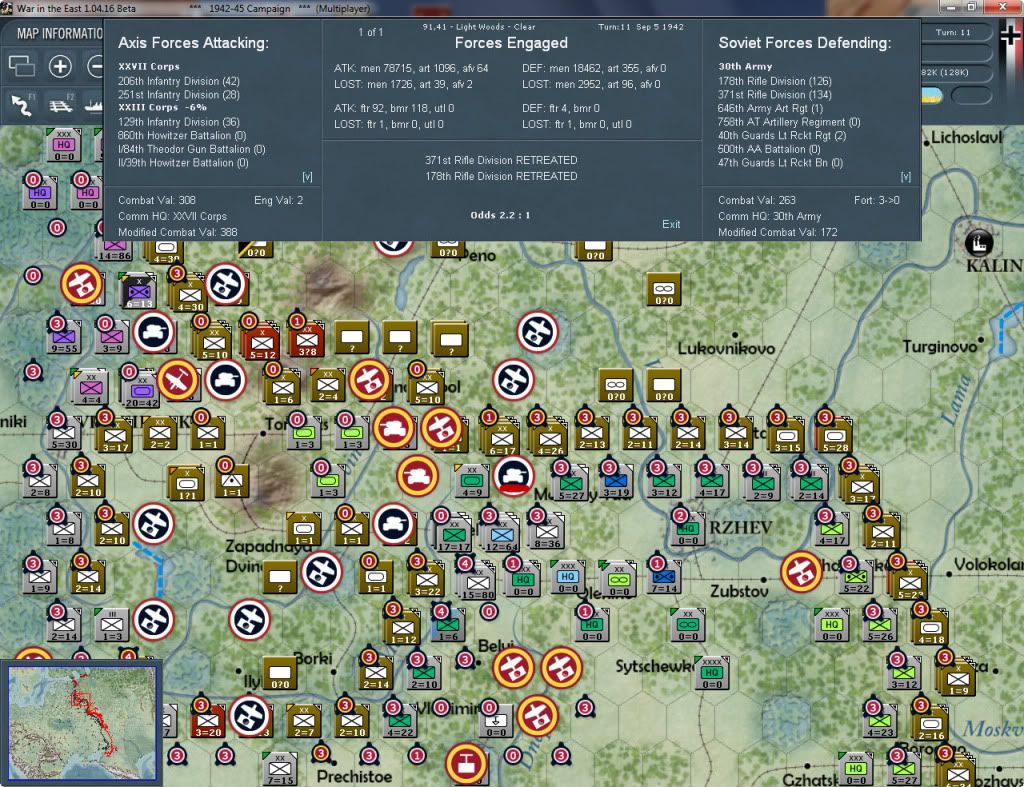The height and width of the screenshot is (787, 1024).
Task: Select the Soviet counter labeled 1=12
Action: (404, 628)
